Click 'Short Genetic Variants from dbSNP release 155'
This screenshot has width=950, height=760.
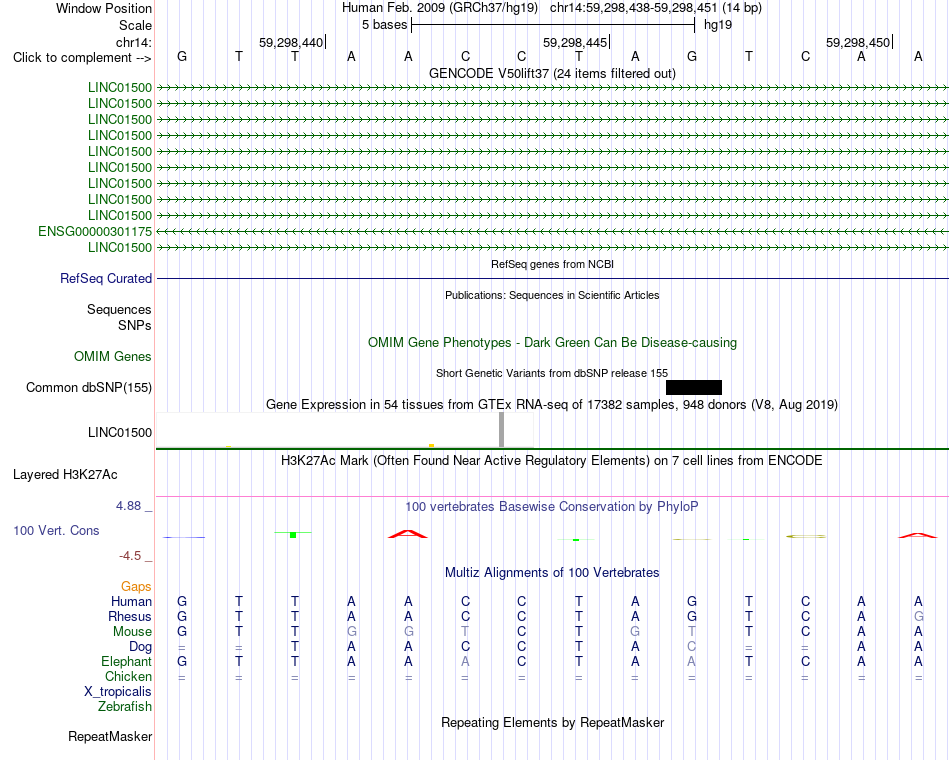coord(552,373)
